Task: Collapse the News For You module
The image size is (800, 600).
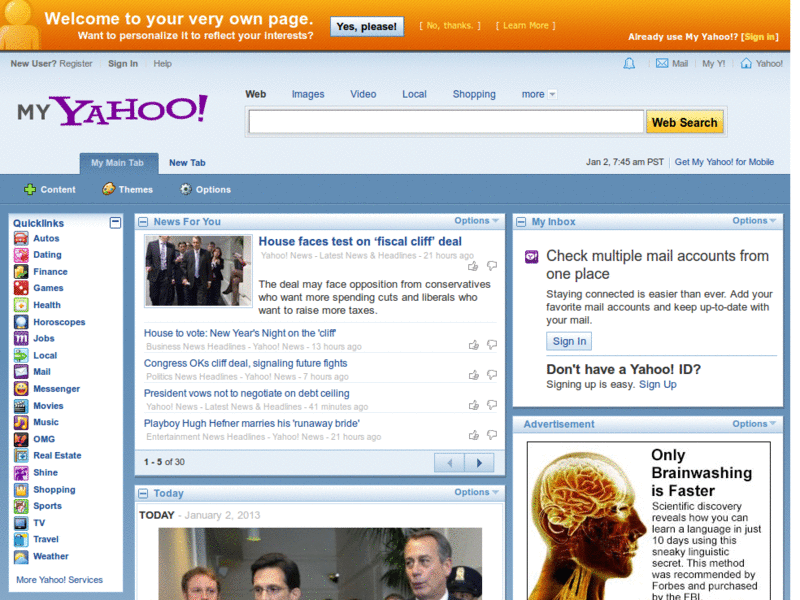Action: 143,222
